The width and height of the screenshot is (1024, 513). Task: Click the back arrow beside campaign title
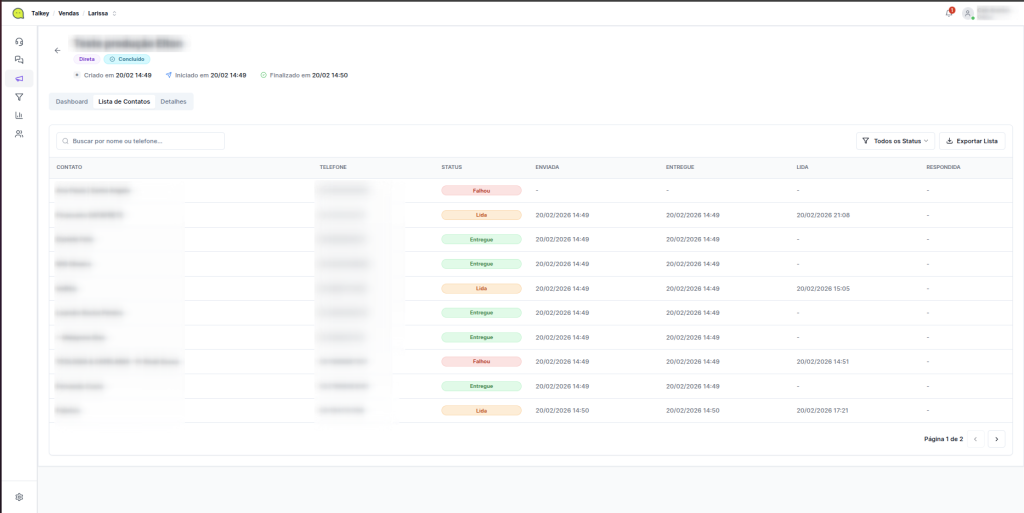(57, 50)
